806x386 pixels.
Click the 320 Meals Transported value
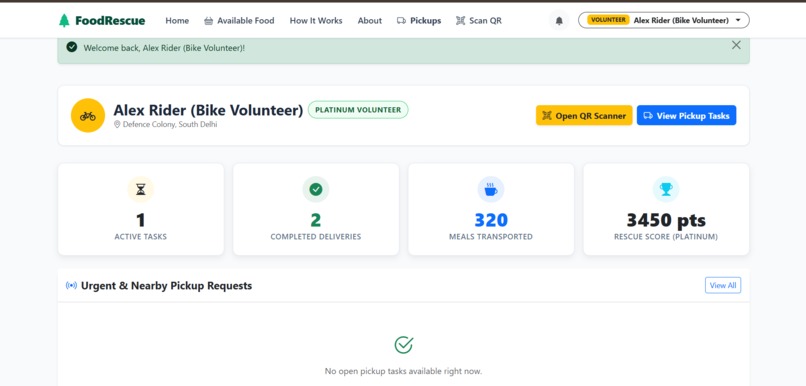[491, 220]
